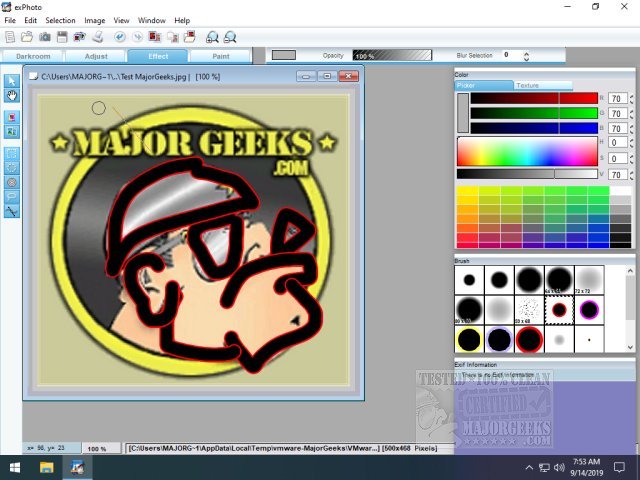Image resolution: width=640 pixels, height=480 pixels.
Task: Click the red image over folder toolbar icon
Action: [x=189, y=37]
